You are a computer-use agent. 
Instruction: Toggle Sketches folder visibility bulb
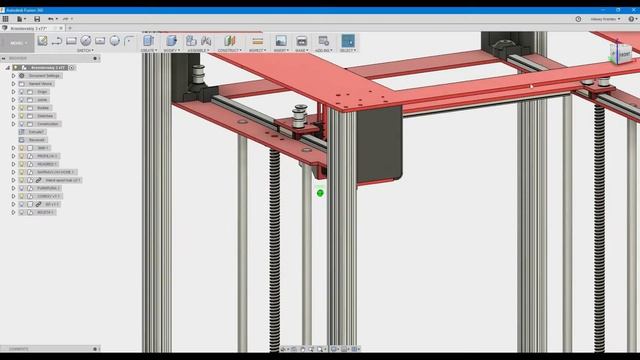tap(22, 116)
